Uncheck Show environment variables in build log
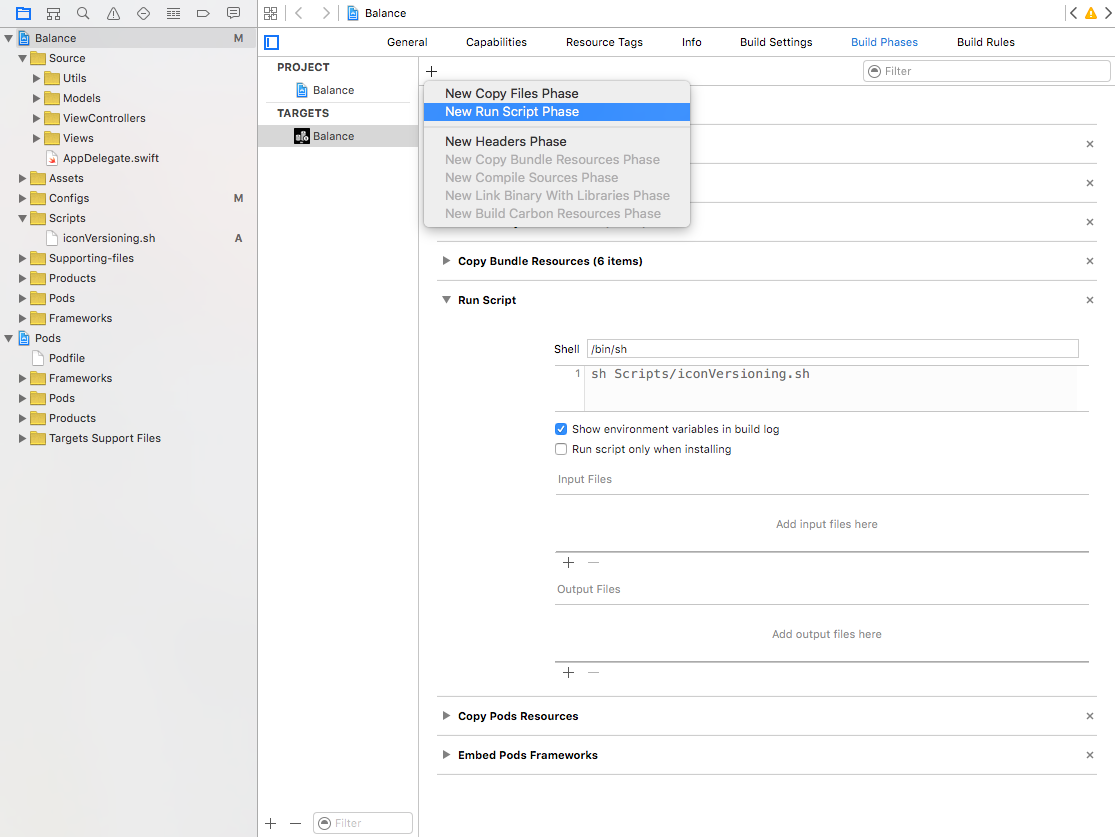The height and width of the screenshot is (837, 1115). (x=561, y=429)
